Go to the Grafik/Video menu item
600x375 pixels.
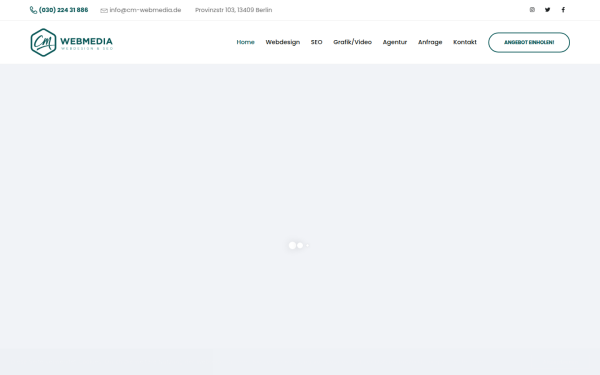tap(352, 42)
